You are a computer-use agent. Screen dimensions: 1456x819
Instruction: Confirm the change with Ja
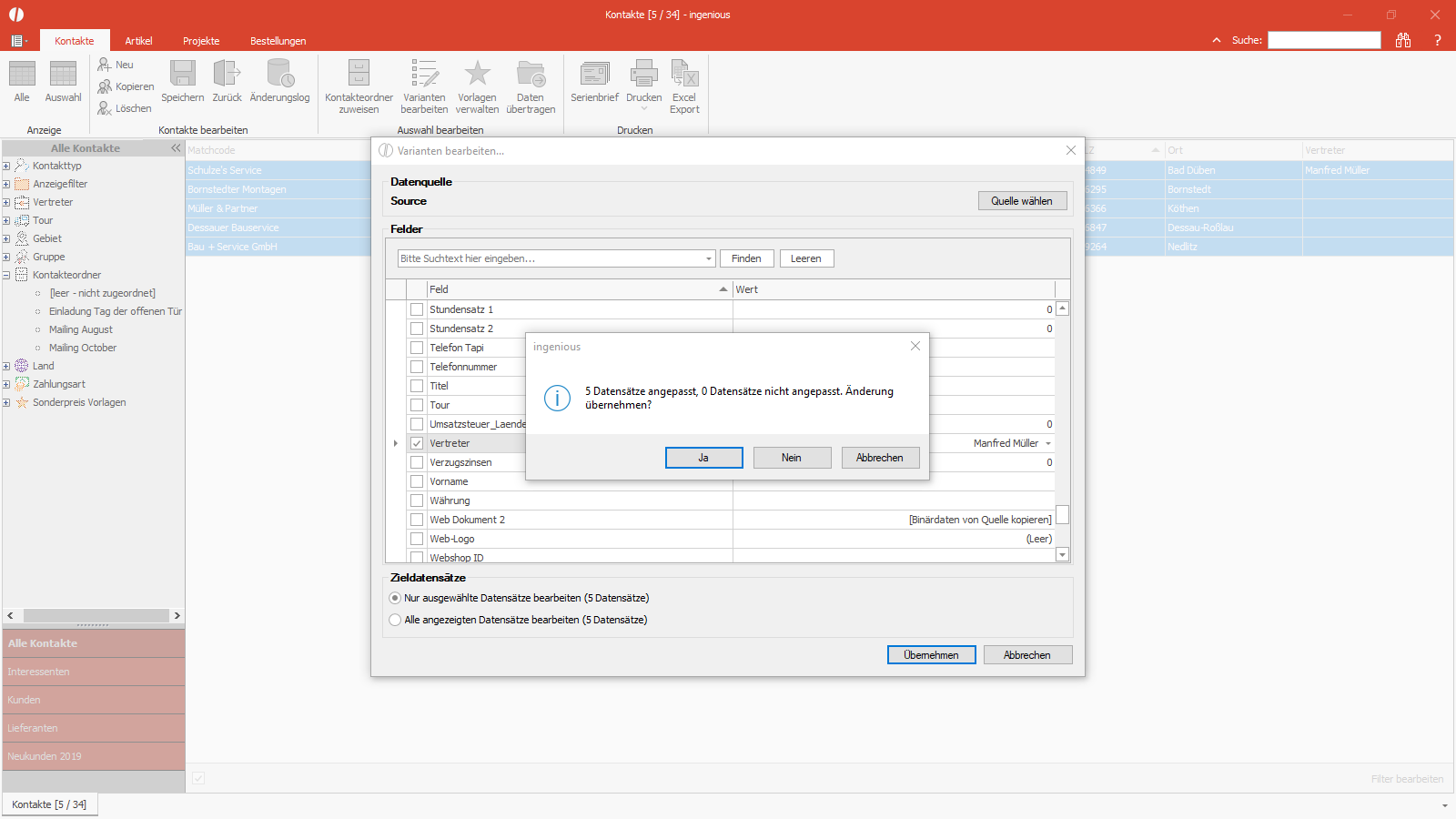coord(703,458)
